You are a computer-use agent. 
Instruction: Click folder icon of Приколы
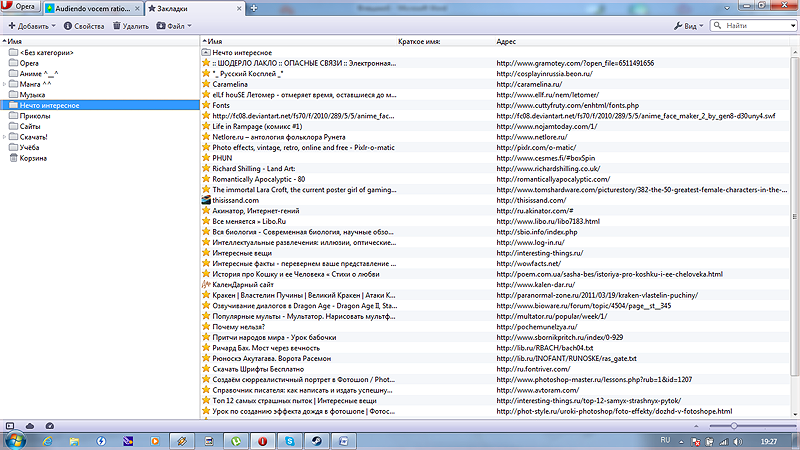pos(13,116)
